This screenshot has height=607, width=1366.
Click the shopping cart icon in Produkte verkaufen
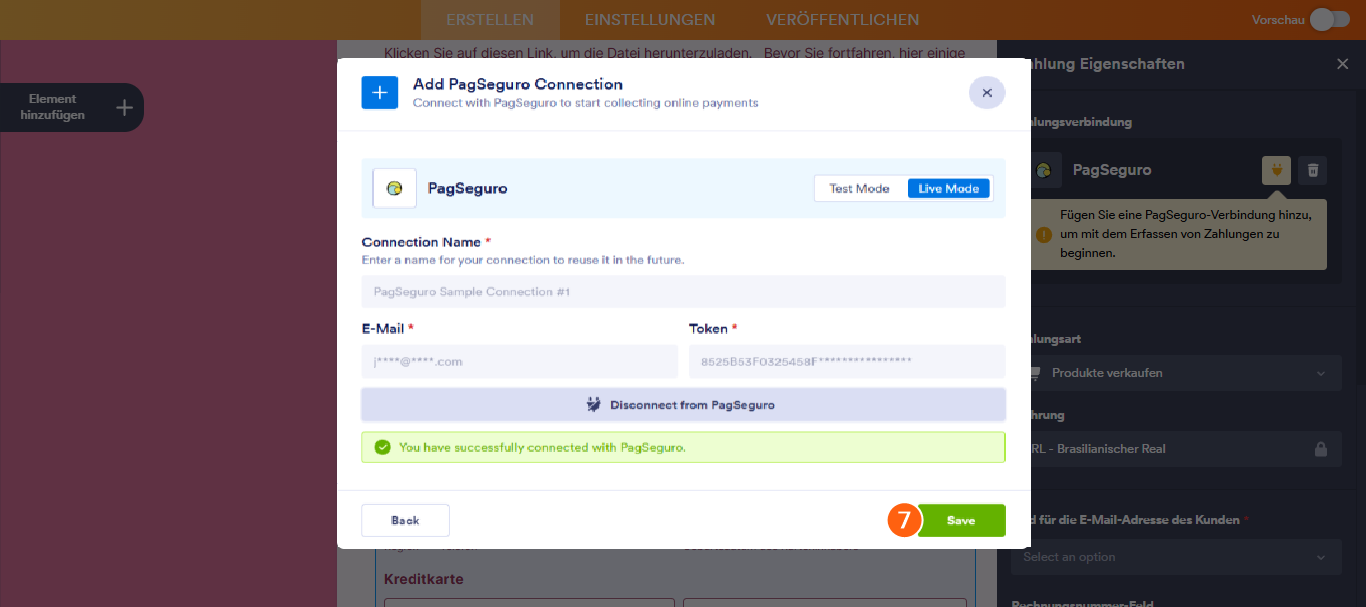click(x=1036, y=372)
